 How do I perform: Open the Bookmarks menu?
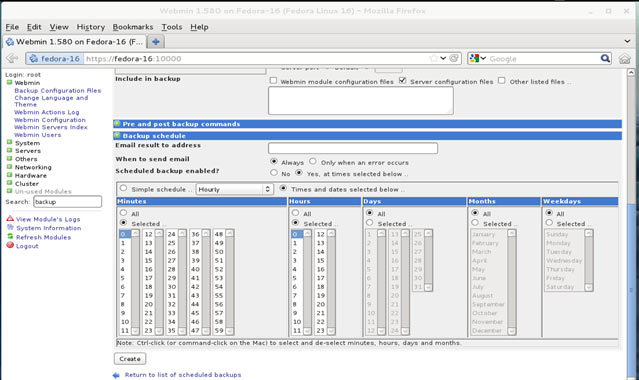click(133, 27)
